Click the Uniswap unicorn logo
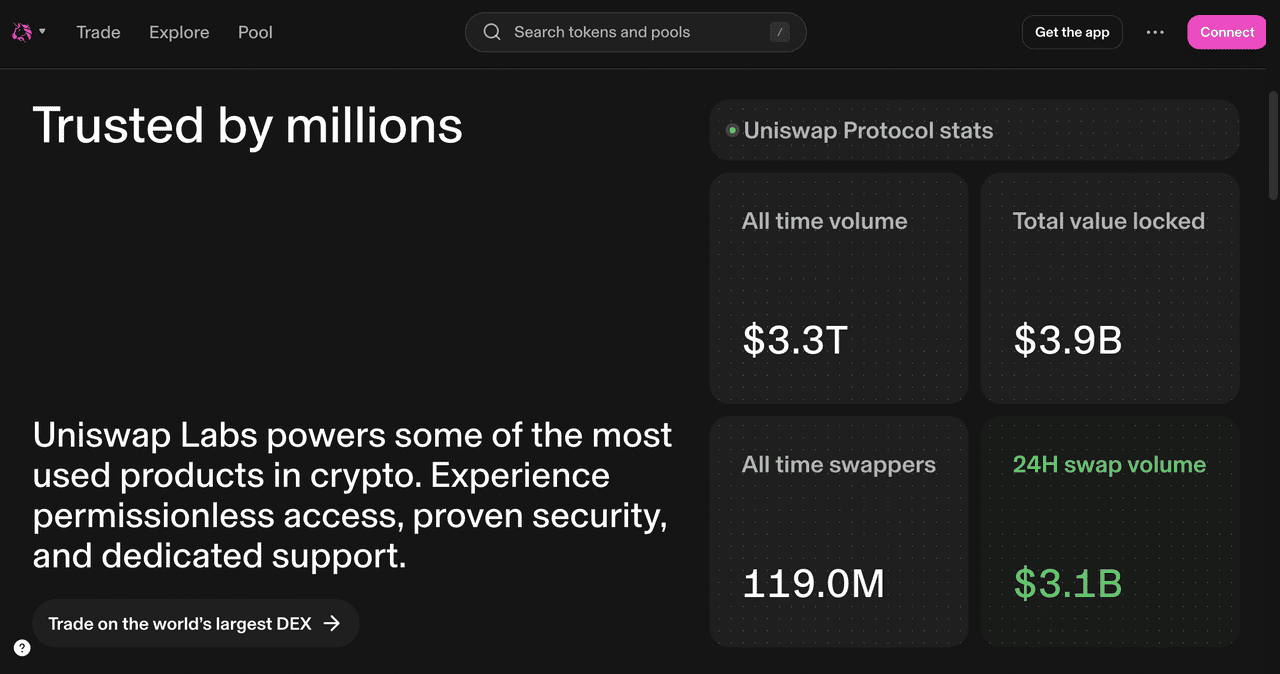The image size is (1280, 674). [x=22, y=32]
